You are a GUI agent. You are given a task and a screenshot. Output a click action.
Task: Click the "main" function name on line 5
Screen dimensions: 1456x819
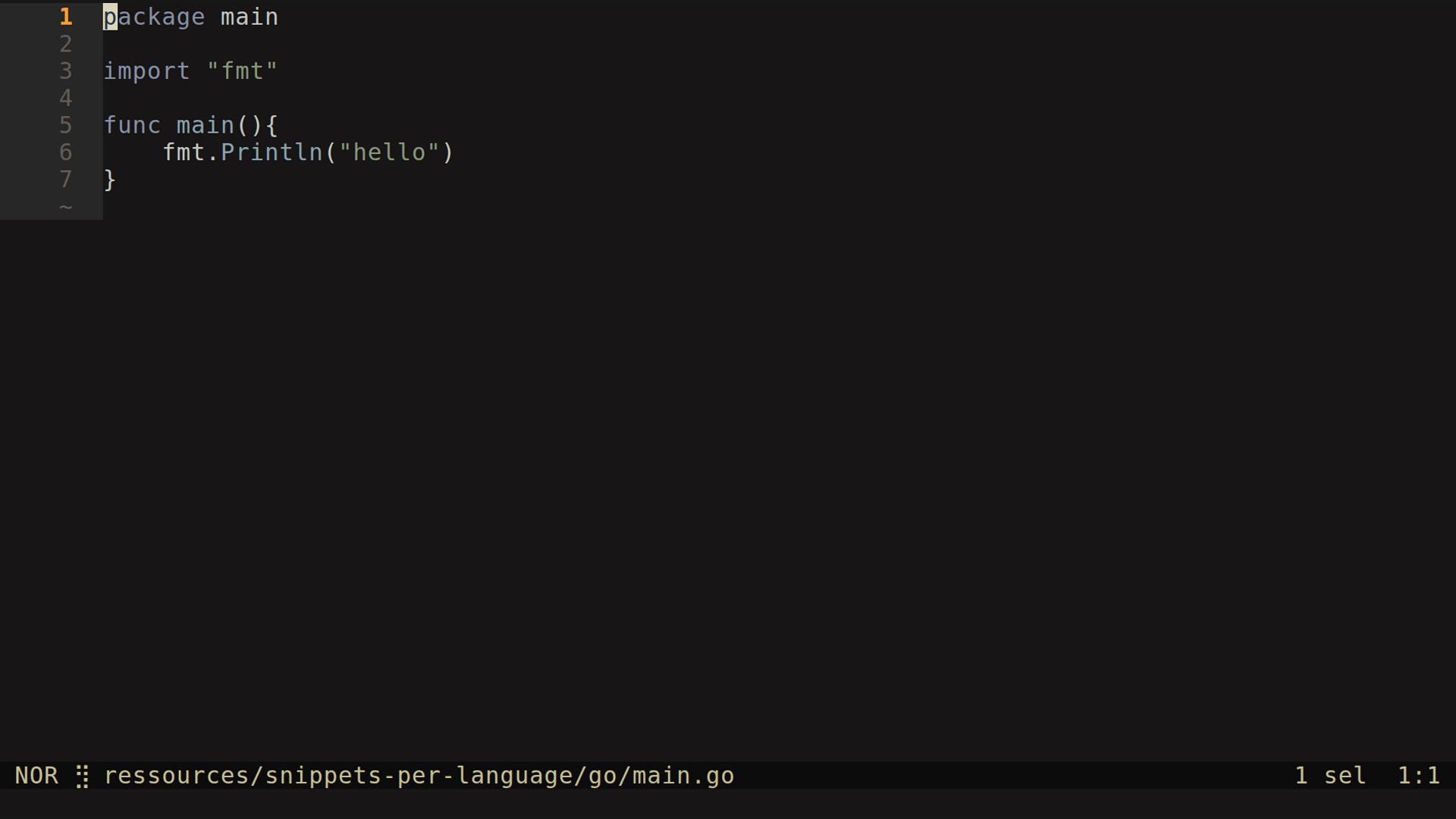coord(206,125)
